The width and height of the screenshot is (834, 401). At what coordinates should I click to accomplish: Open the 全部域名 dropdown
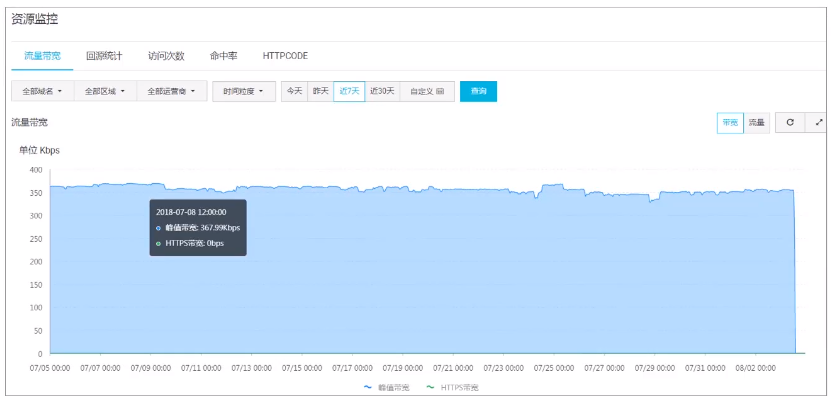click(42, 91)
